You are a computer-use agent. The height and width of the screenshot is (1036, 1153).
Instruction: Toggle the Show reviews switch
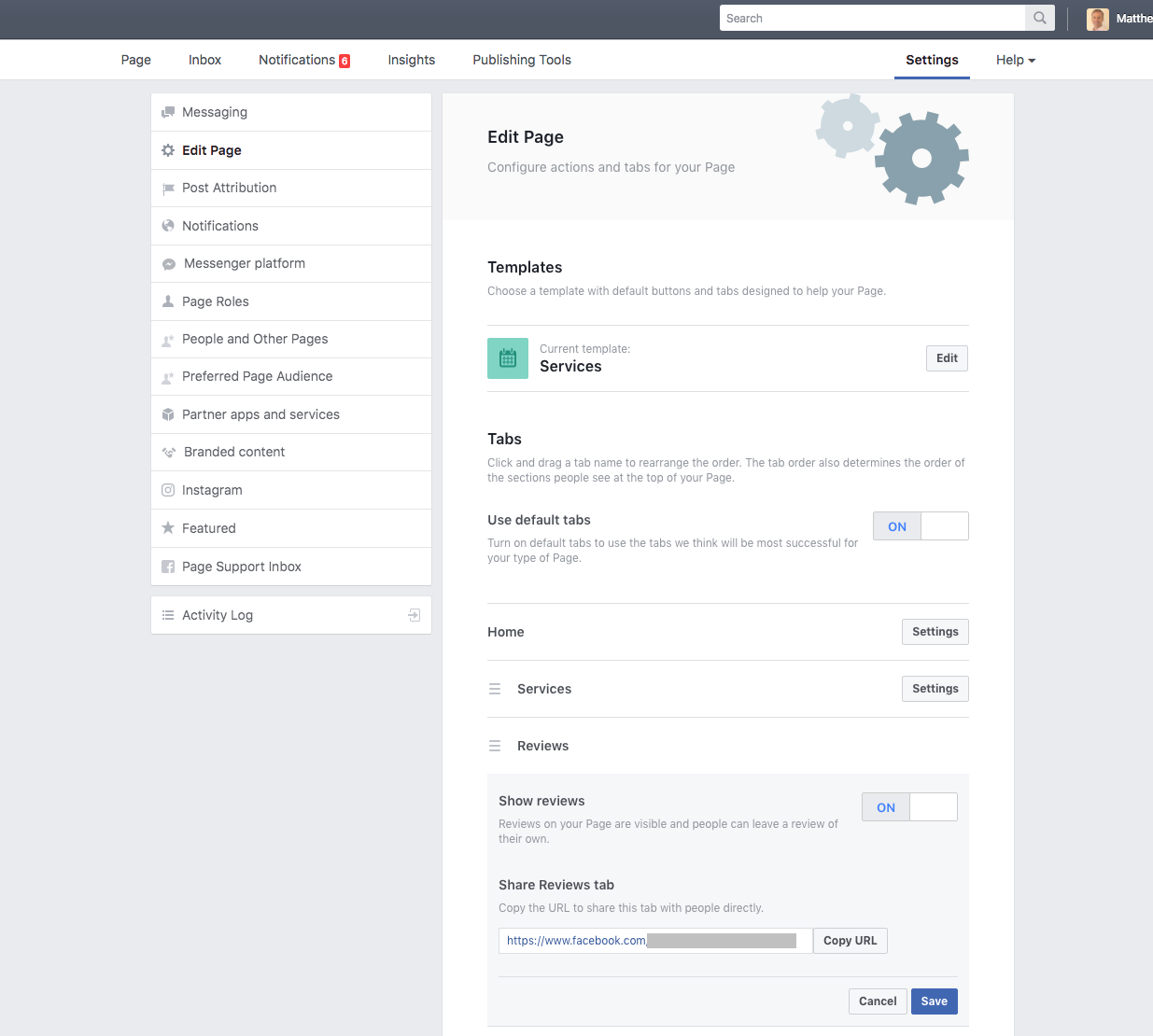point(909,807)
